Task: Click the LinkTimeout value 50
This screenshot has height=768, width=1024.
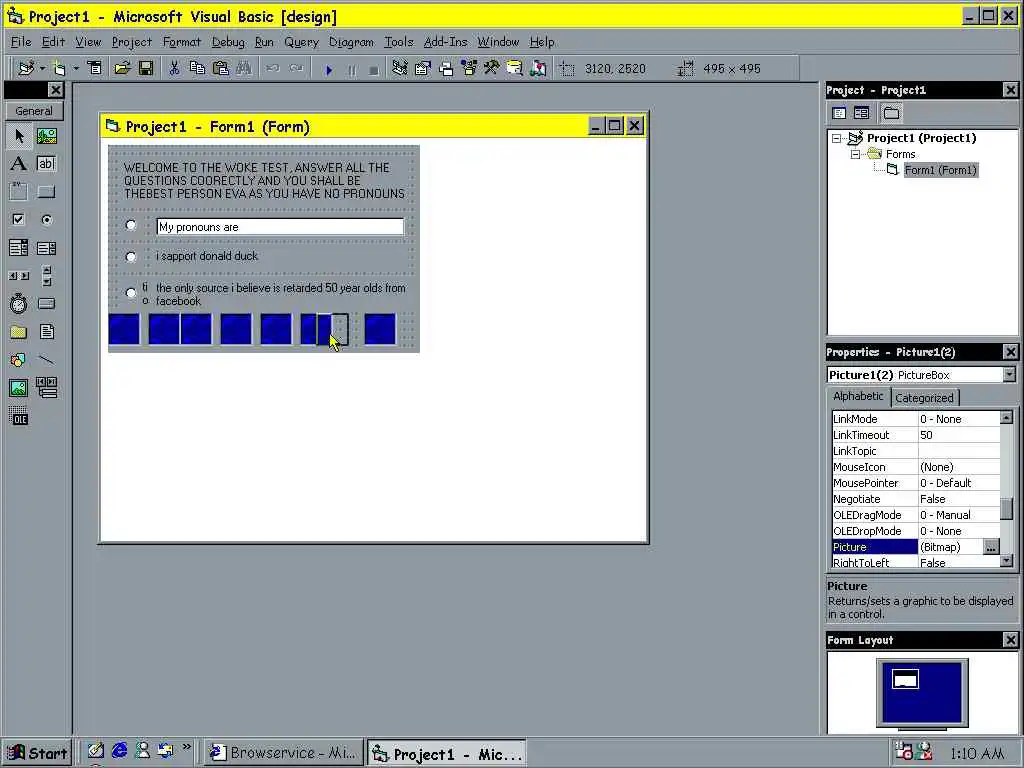Action: [x=959, y=435]
